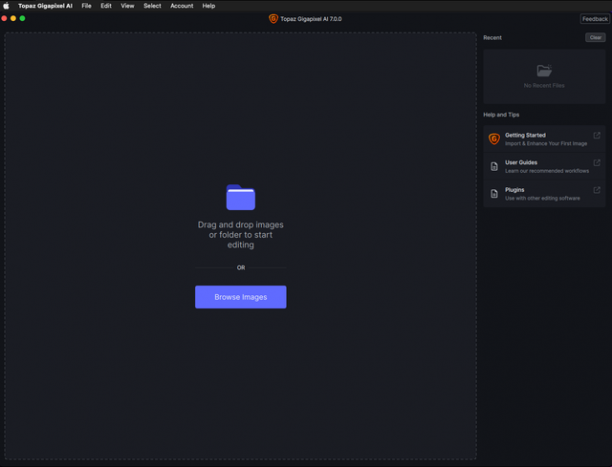
Task: Open the File menu
Action: point(86,6)
